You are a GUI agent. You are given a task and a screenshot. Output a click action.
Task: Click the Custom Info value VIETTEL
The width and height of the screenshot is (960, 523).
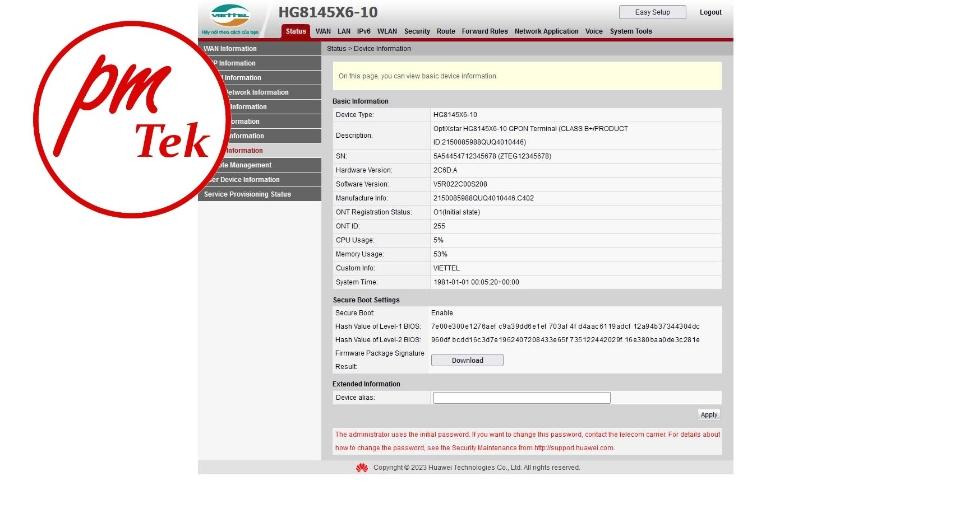coord(446,268)
